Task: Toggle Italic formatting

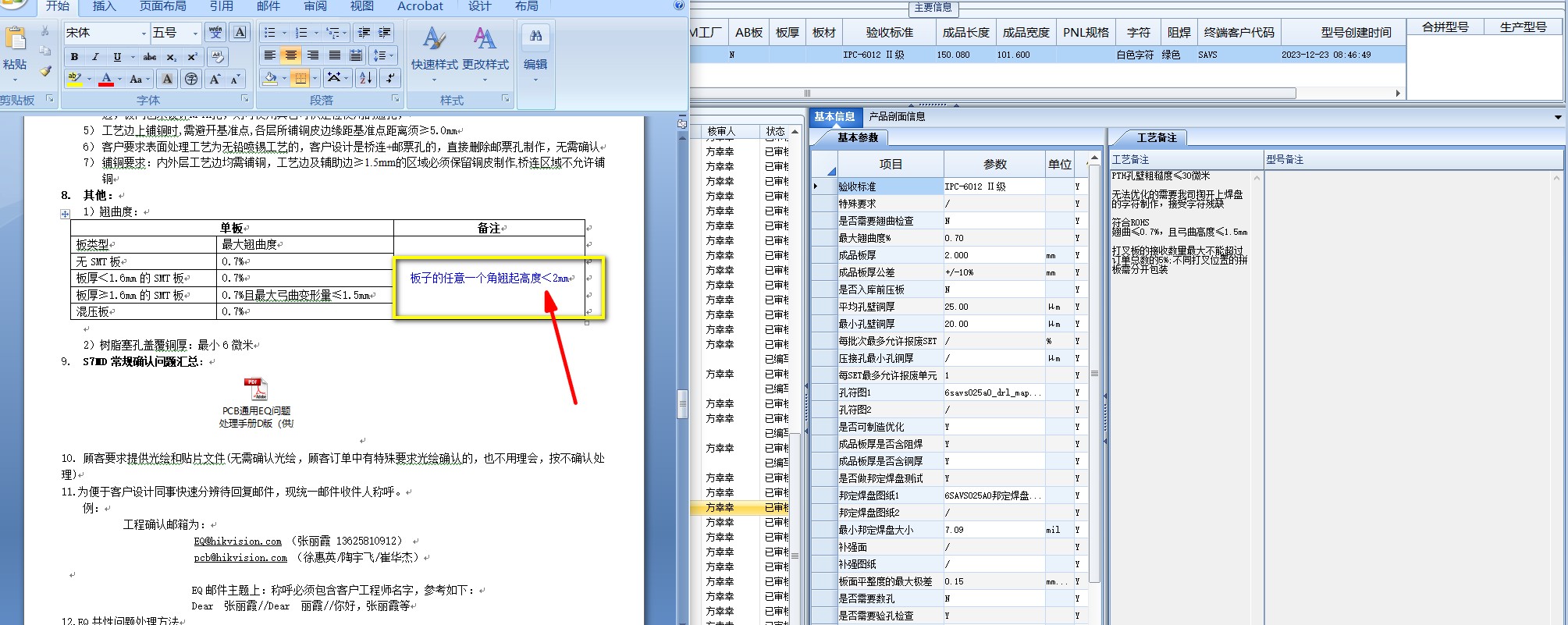Action: (95, 56)
